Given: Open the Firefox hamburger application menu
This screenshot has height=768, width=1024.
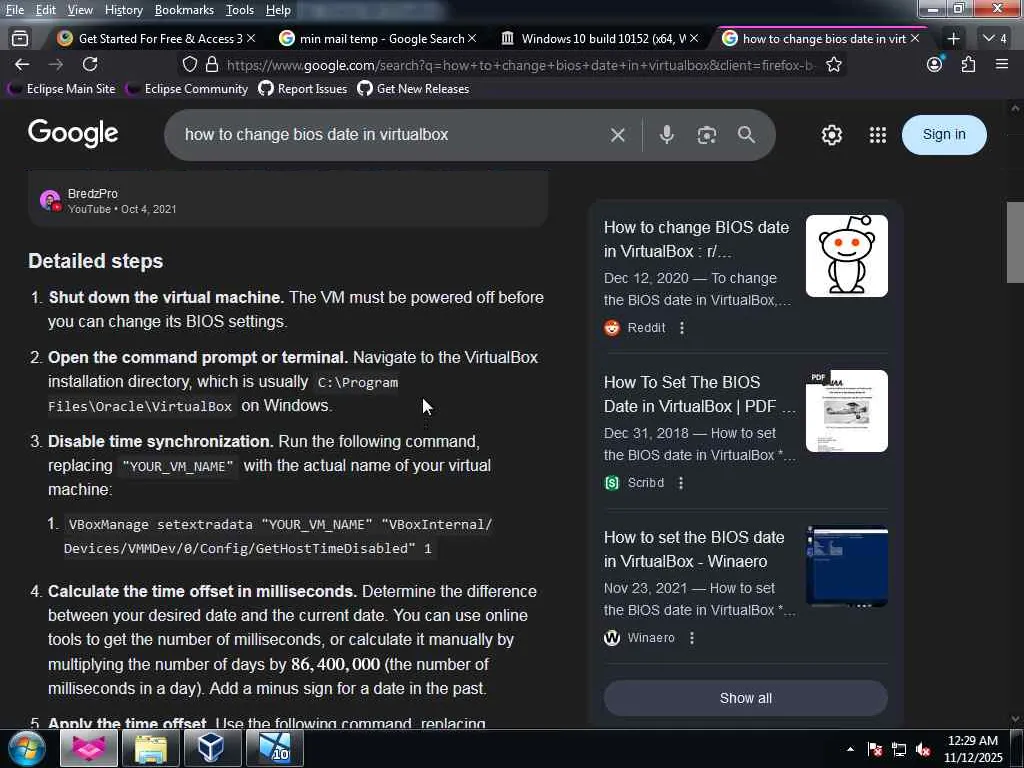Looking at the screenshot, I should coord(1002,64).
